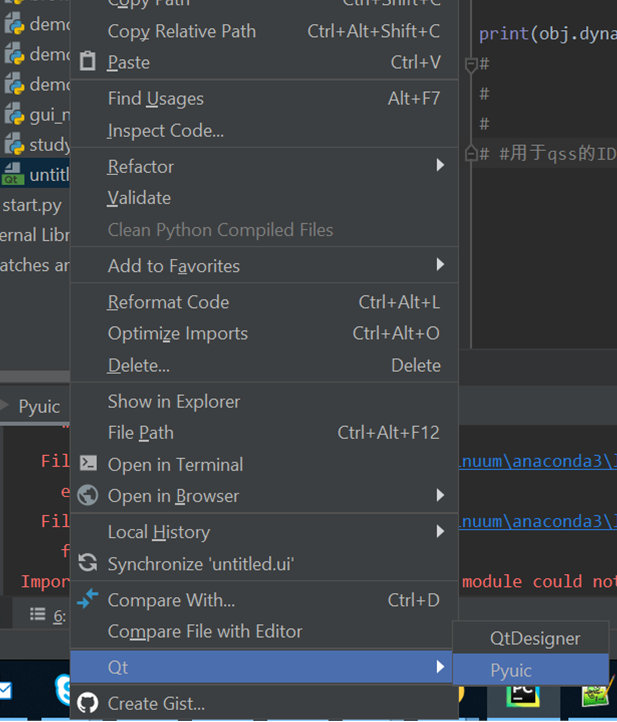Choose Inspect Code...

(x=264, y=131)
